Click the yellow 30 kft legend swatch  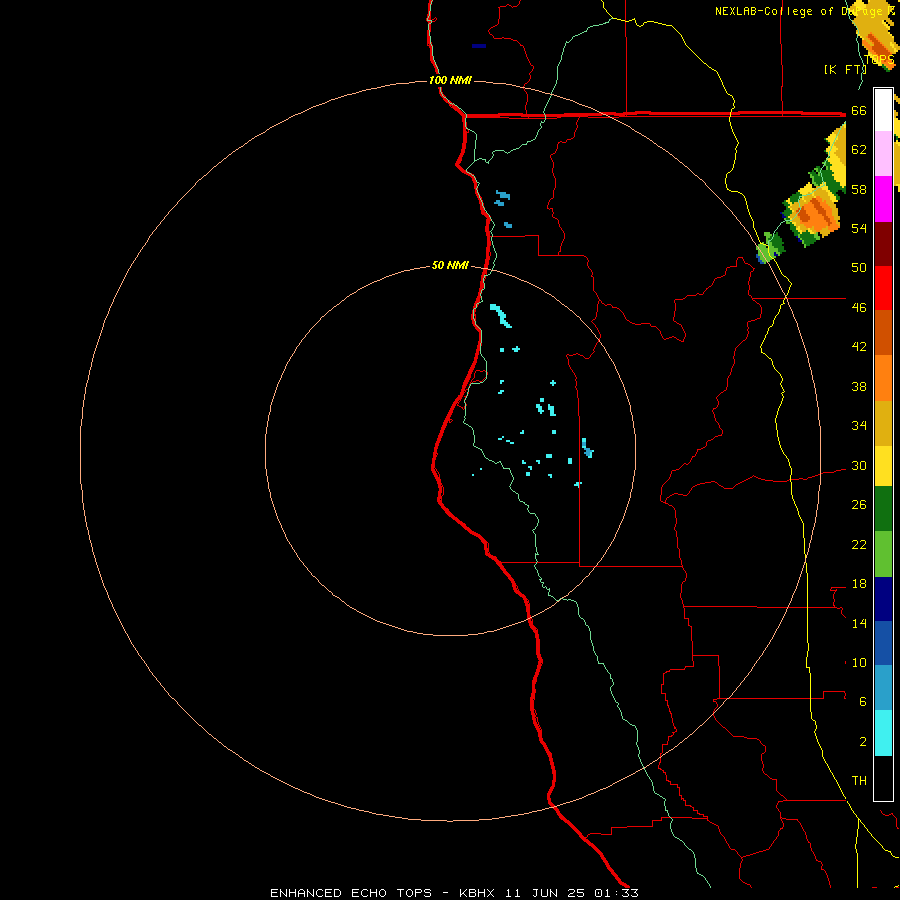point(883,466)
